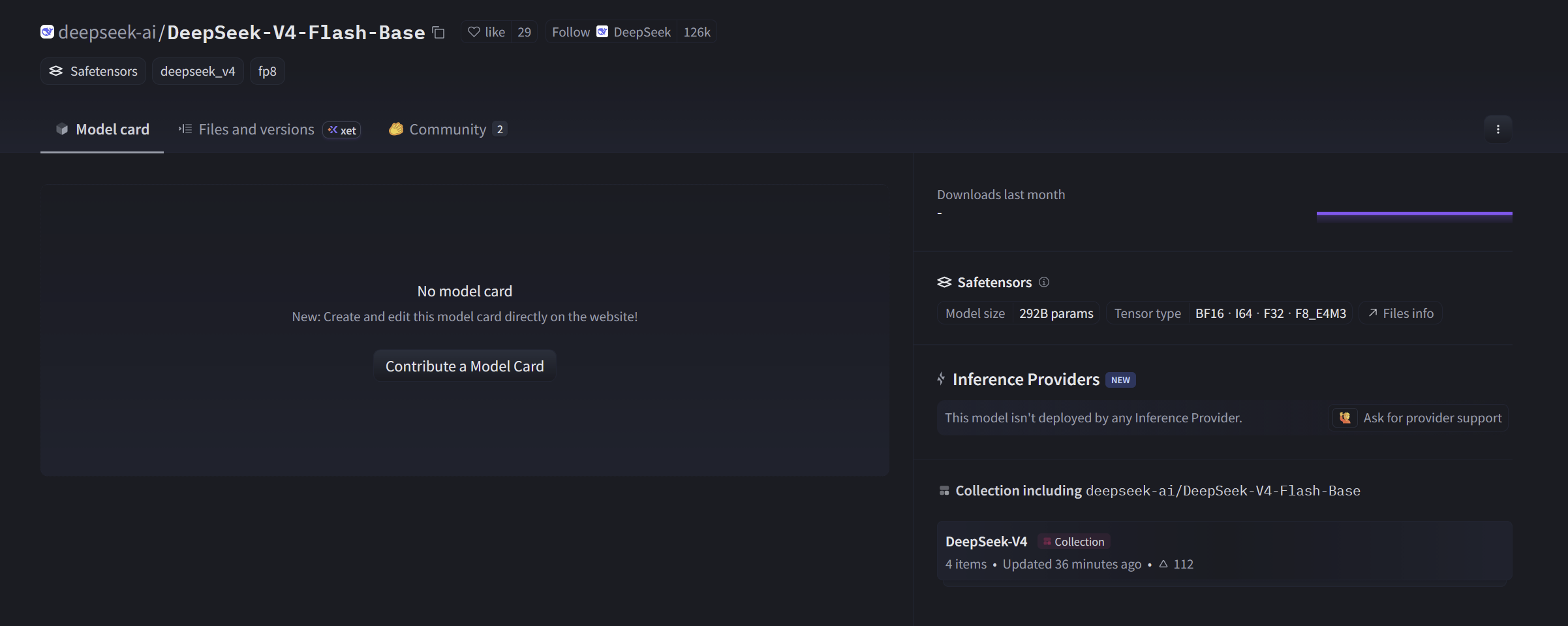Click the deepseek-ai organization link
Viewport: 1568px width, 626px height.
click(x=107, y=32)
